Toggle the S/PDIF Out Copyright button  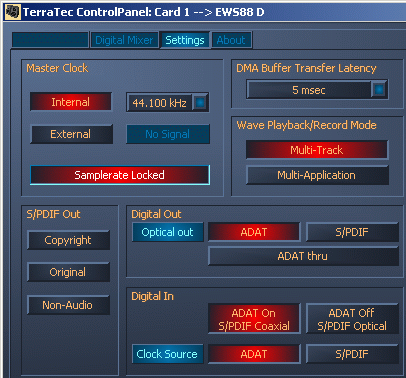point(68,240)
